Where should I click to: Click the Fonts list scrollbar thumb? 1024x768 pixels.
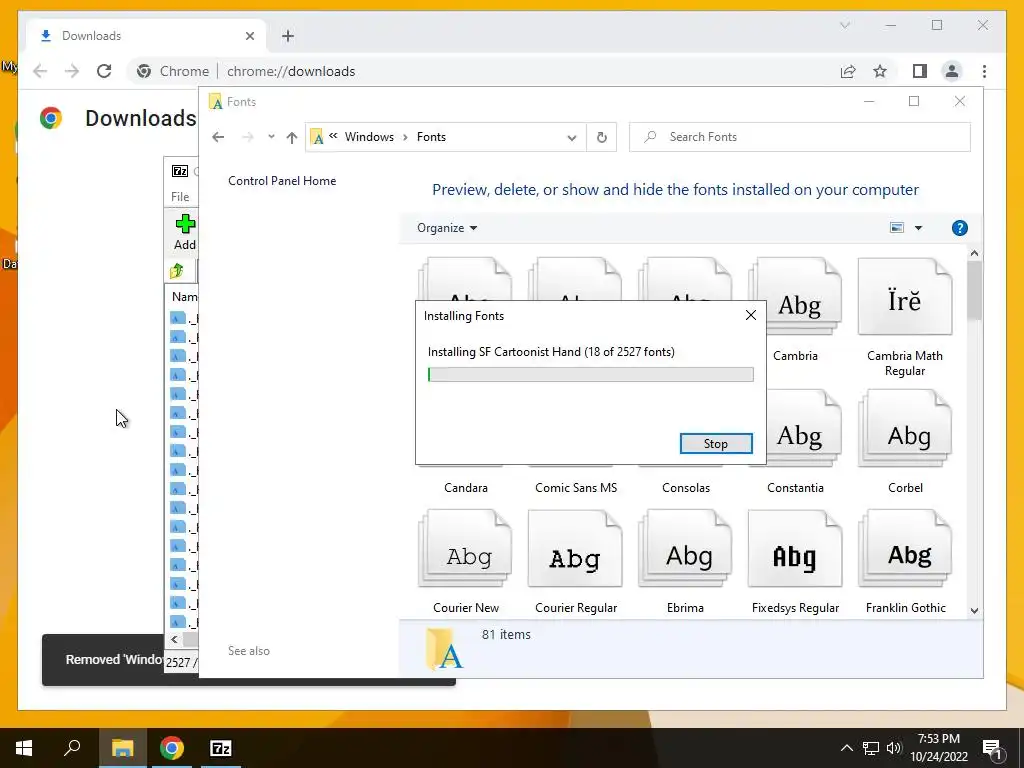[974, 290]
